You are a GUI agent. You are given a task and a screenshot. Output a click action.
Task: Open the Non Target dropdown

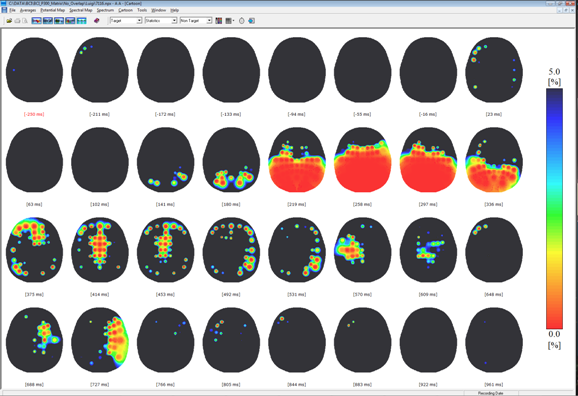196,21
